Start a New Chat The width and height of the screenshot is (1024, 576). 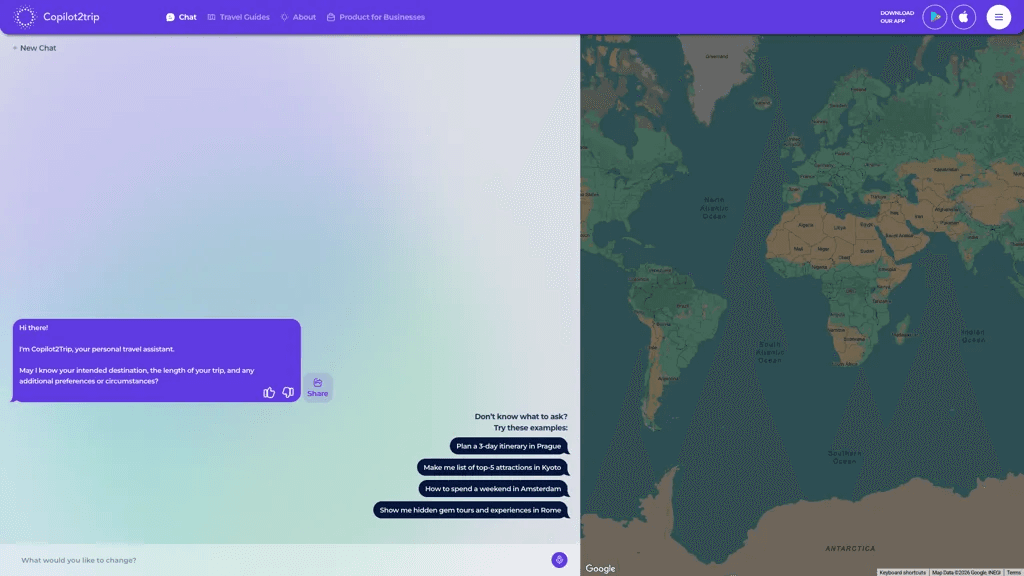(35, 48)
